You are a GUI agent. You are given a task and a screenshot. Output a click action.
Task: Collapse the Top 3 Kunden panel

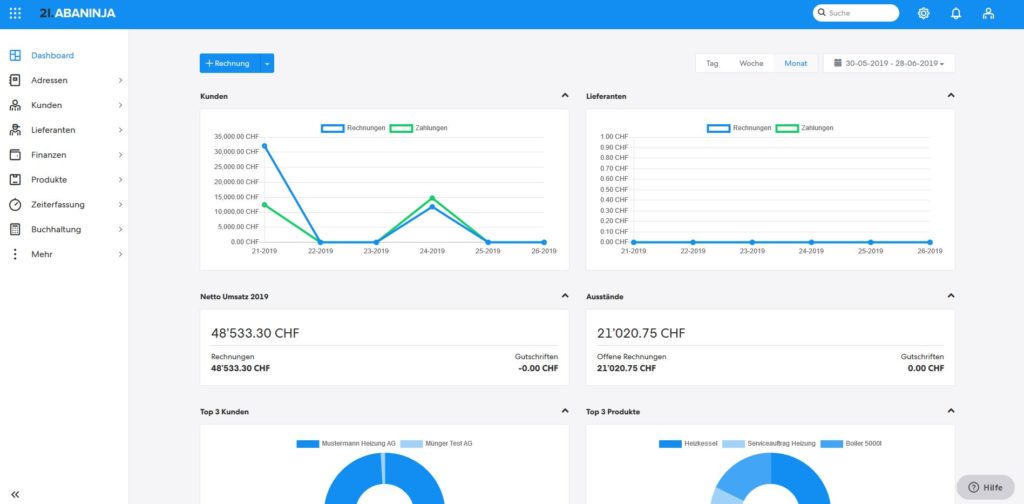point(565,411)
